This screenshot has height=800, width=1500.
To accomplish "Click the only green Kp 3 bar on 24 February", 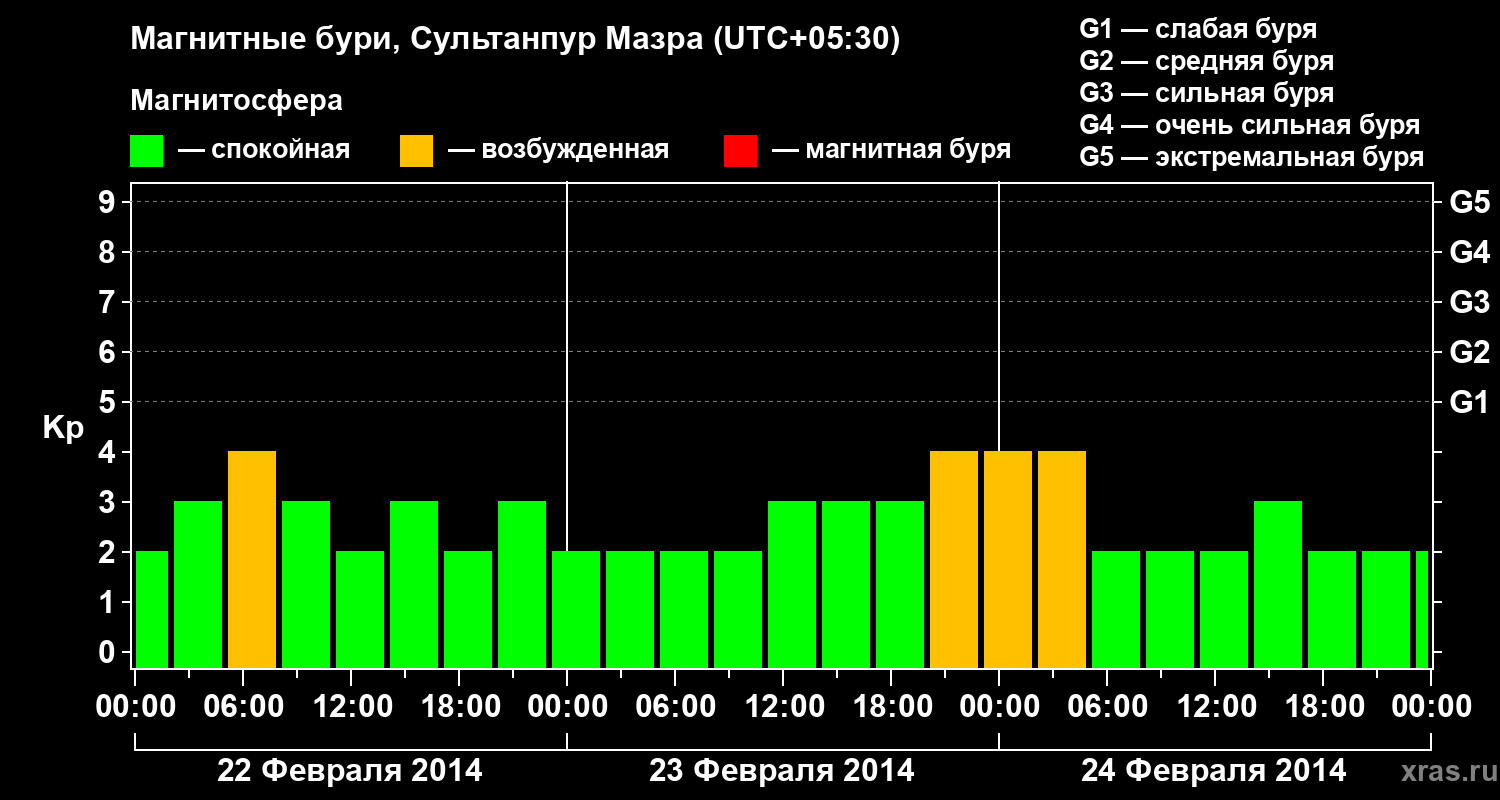I will (x=1278, y=585).
